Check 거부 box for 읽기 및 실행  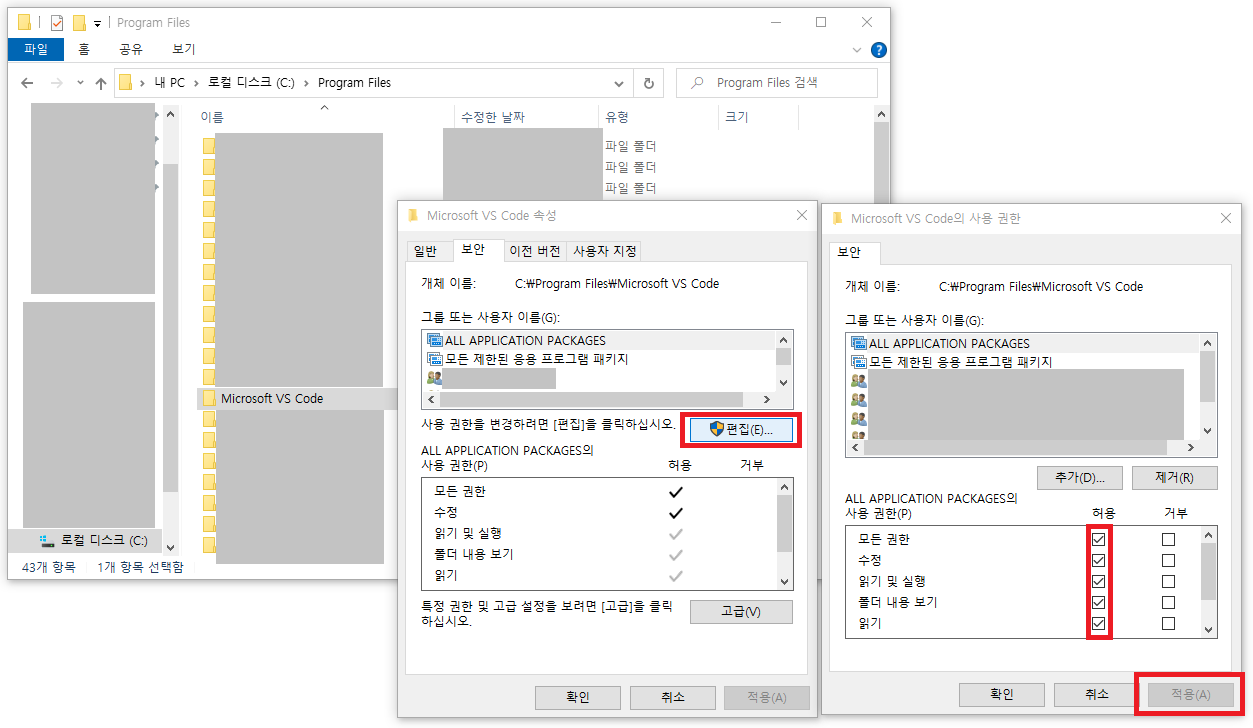coord(1168,581)
